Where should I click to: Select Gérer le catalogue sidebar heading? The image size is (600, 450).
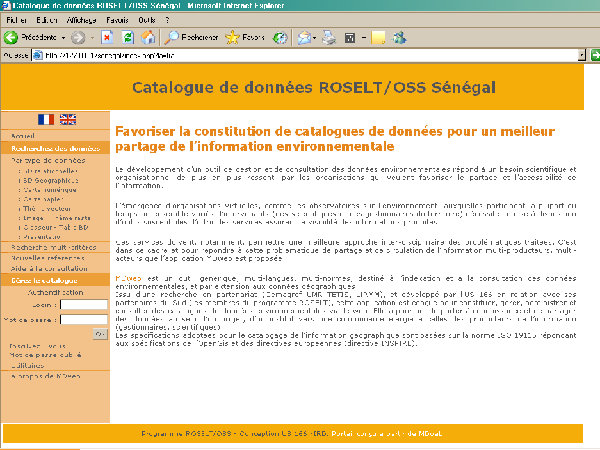click(44, 280)
